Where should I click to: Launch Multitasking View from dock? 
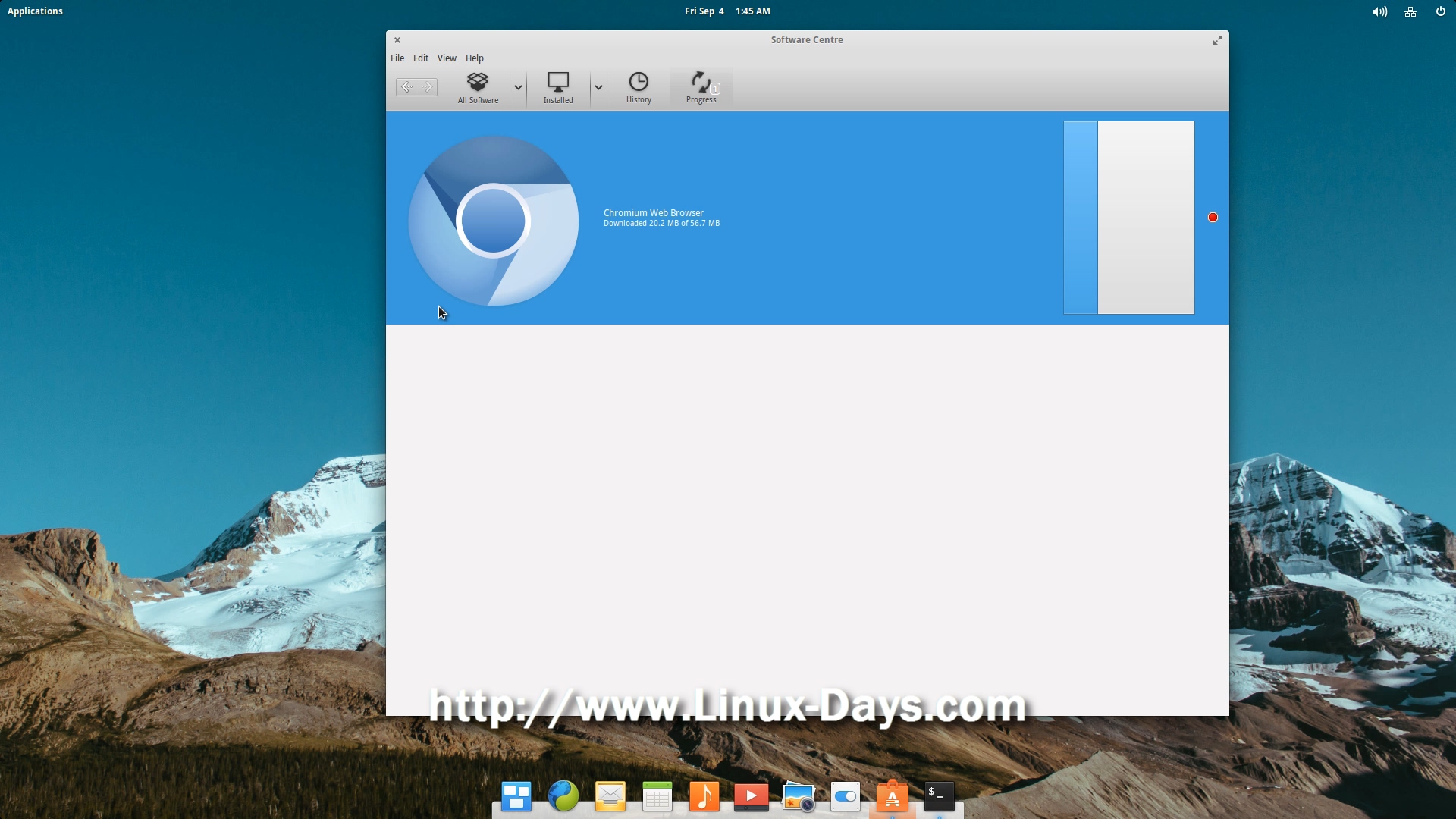coord(516,796)
